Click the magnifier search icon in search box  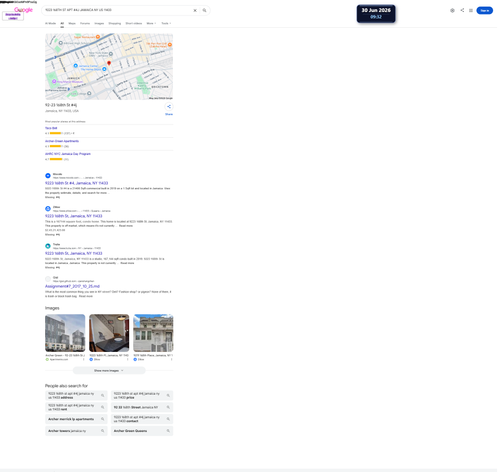pyautogui.click(x=205, y=10)
